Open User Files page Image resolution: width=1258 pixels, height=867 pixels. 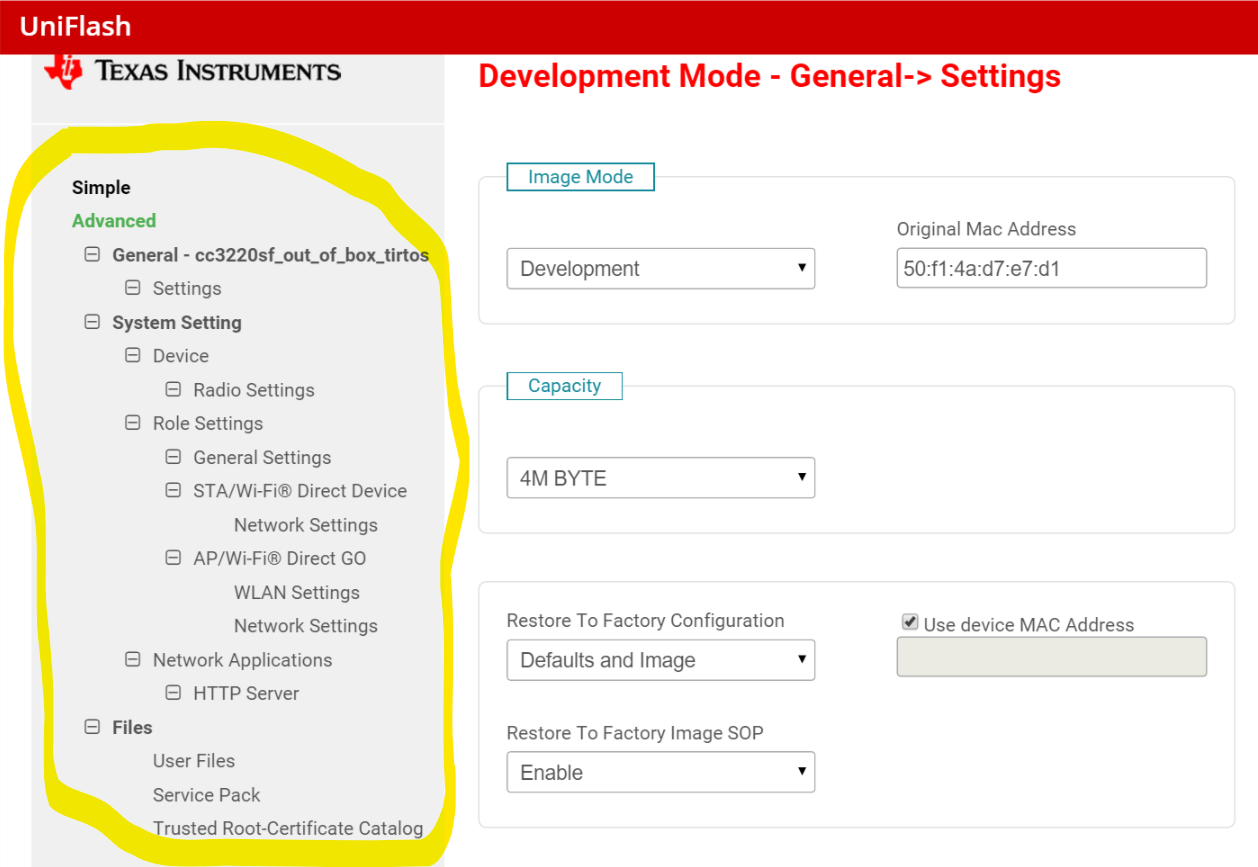[x=194, y=761]
